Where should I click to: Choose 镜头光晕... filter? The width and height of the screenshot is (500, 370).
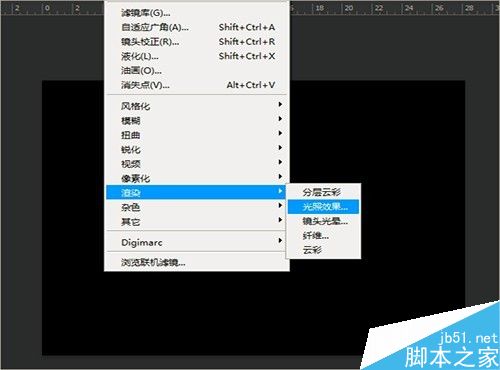click(323, 221)
